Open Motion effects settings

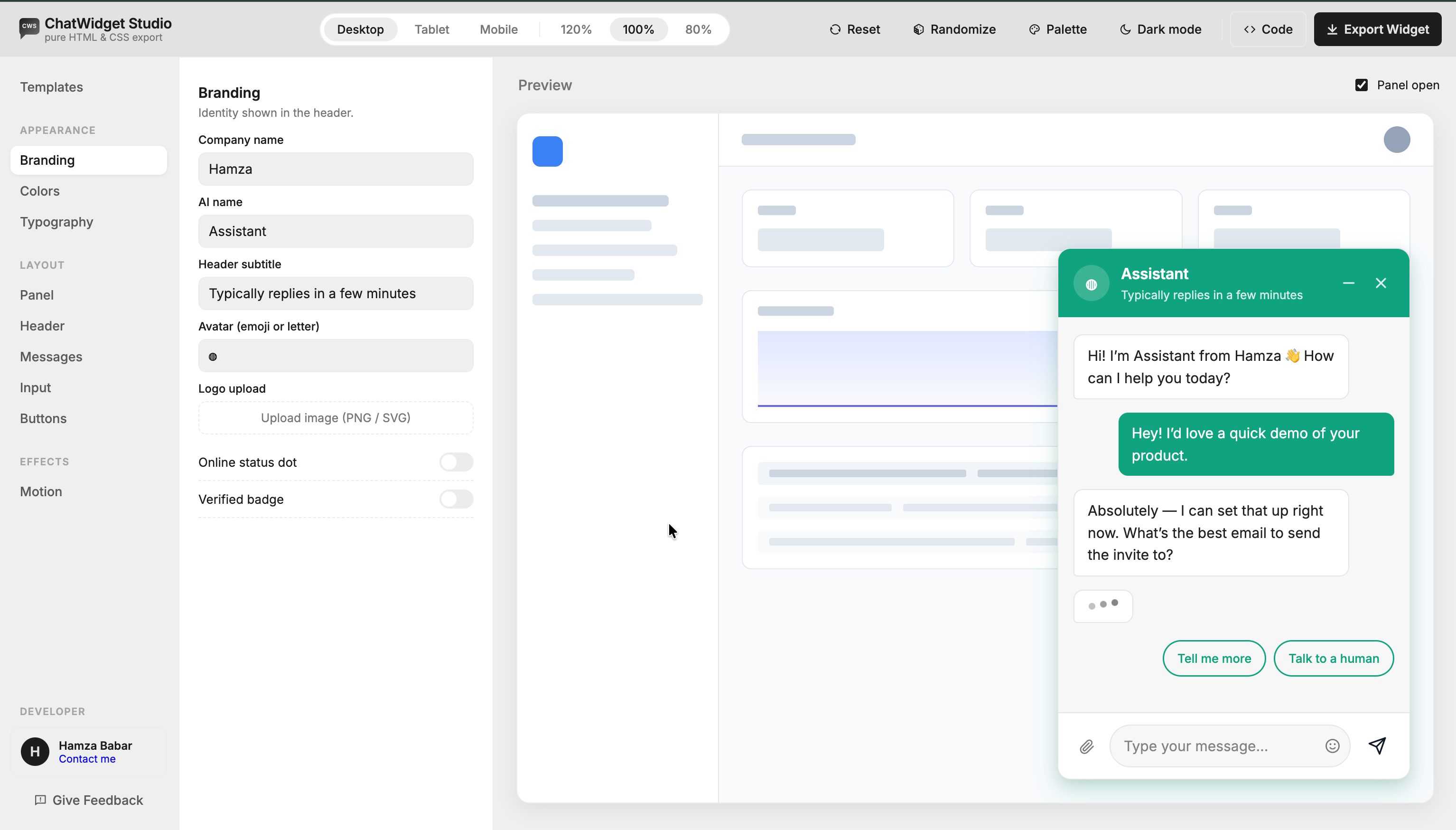coord(88,491)
